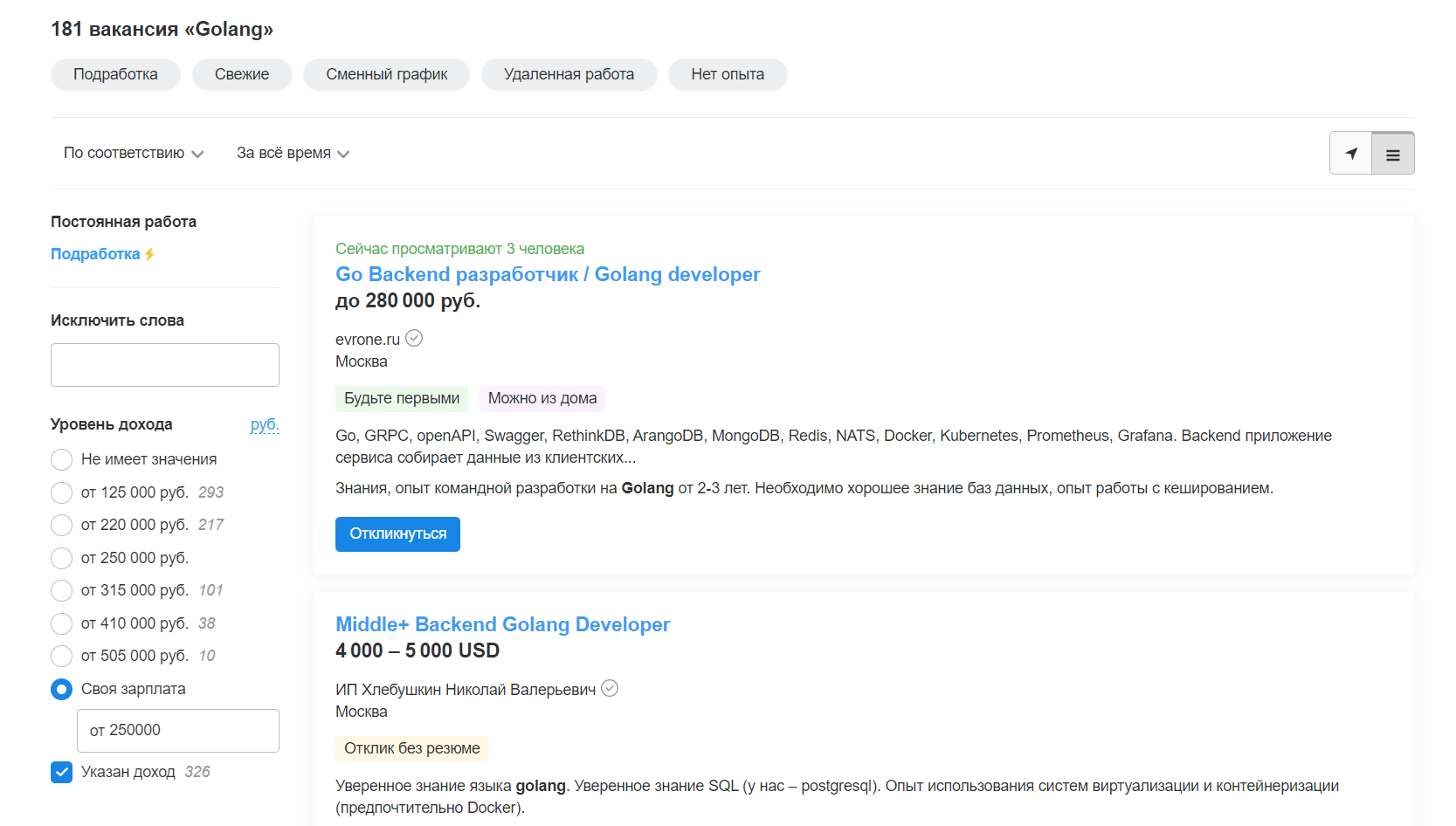Open the 'По соответствию' sort dropdown
Viewport: 1456px width, 826px height.
[133, 154]
